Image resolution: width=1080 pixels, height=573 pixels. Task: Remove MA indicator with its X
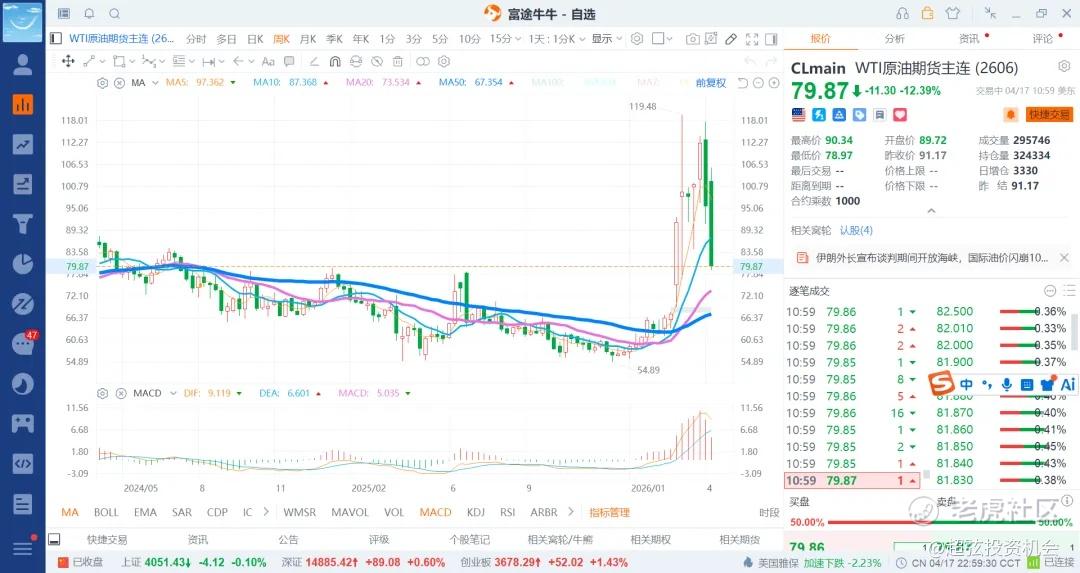[x=119, y=83]
